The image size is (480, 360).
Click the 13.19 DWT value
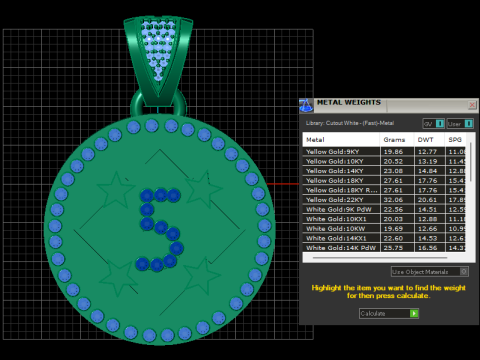(427, 161)
